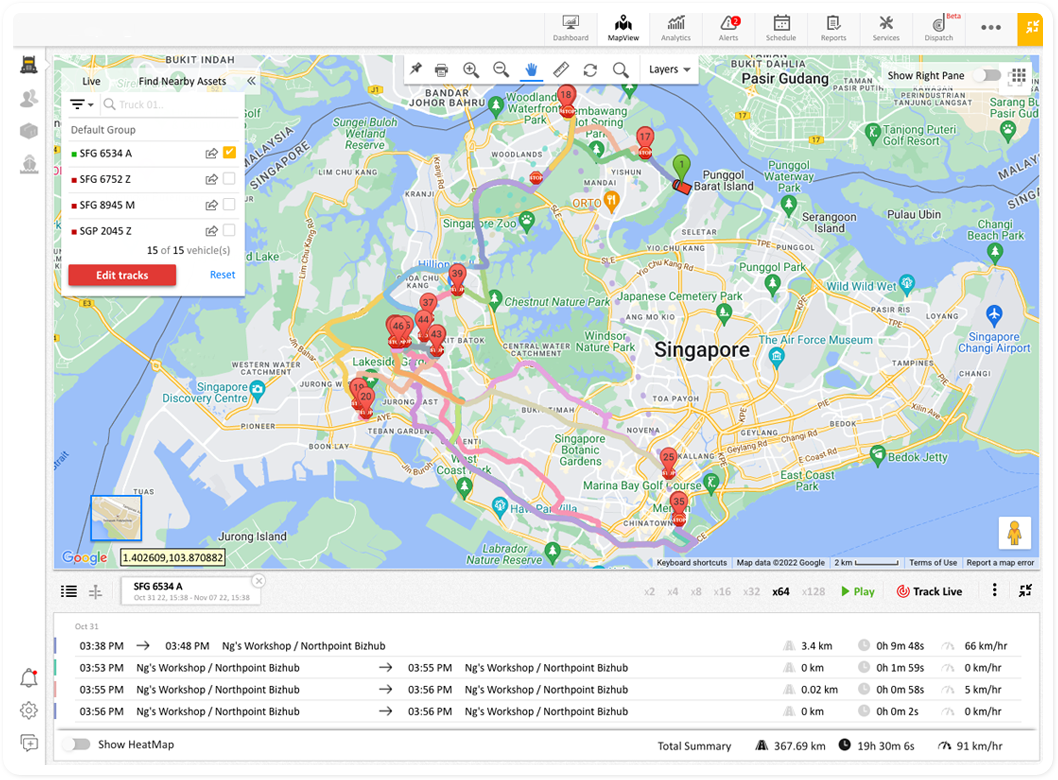Open the Analytics tab
The width and height of the screenshot is (1058, 780).
[x=676, y=28]
